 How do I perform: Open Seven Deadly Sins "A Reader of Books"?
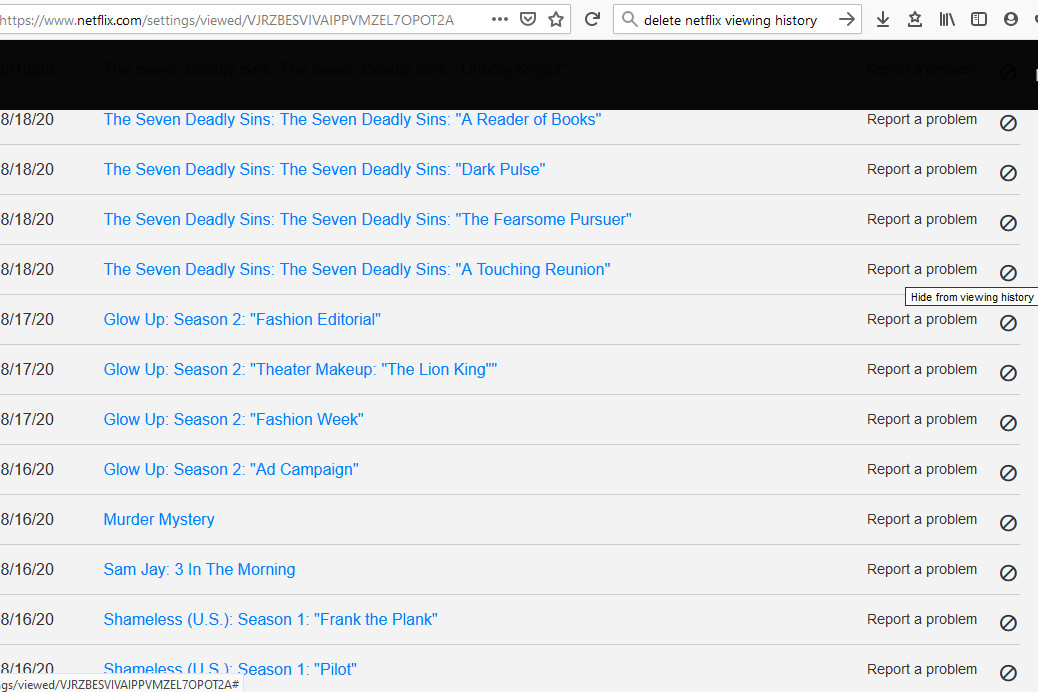click(352, 119)
